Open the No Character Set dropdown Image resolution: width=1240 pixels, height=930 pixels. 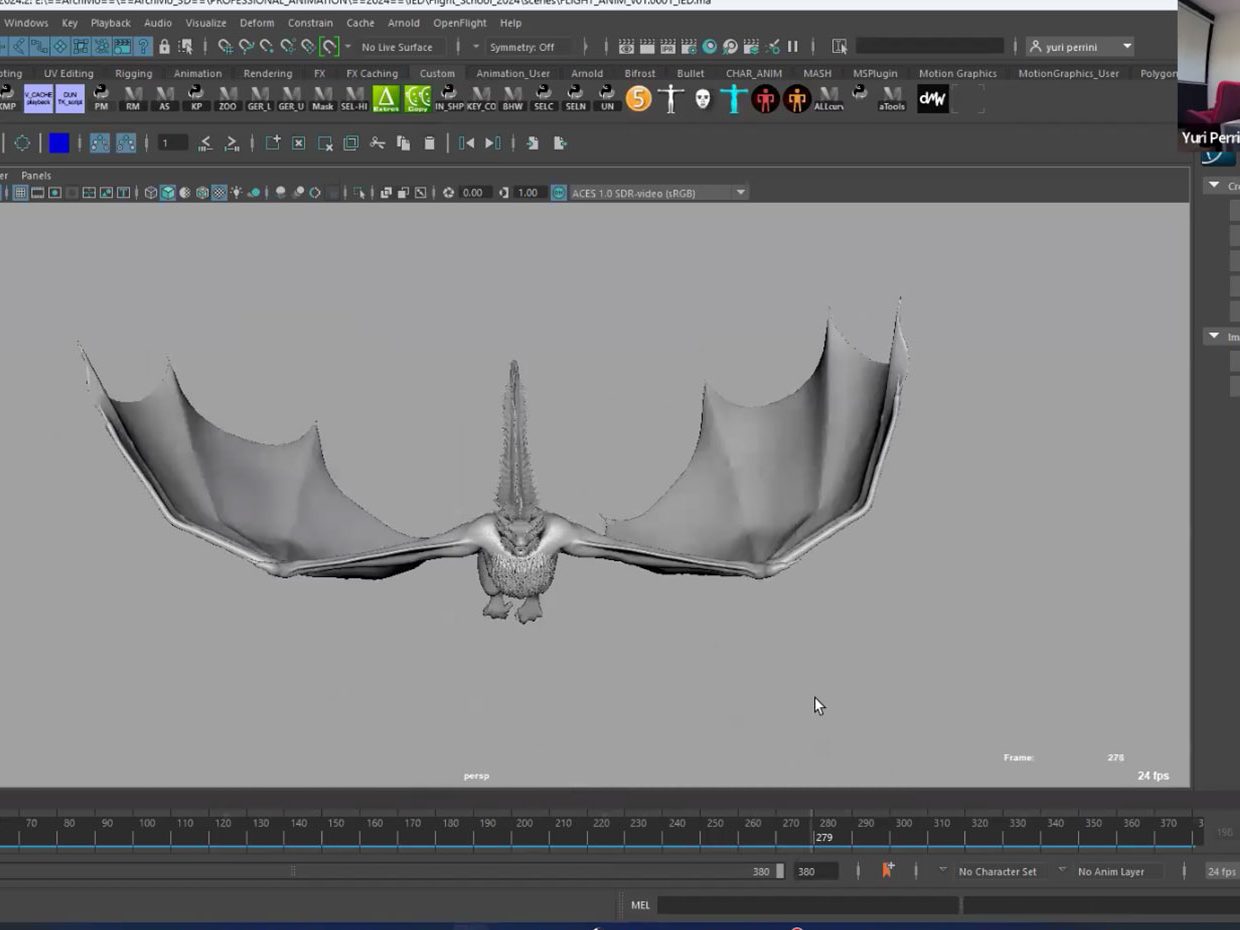(x=997, y=872)
